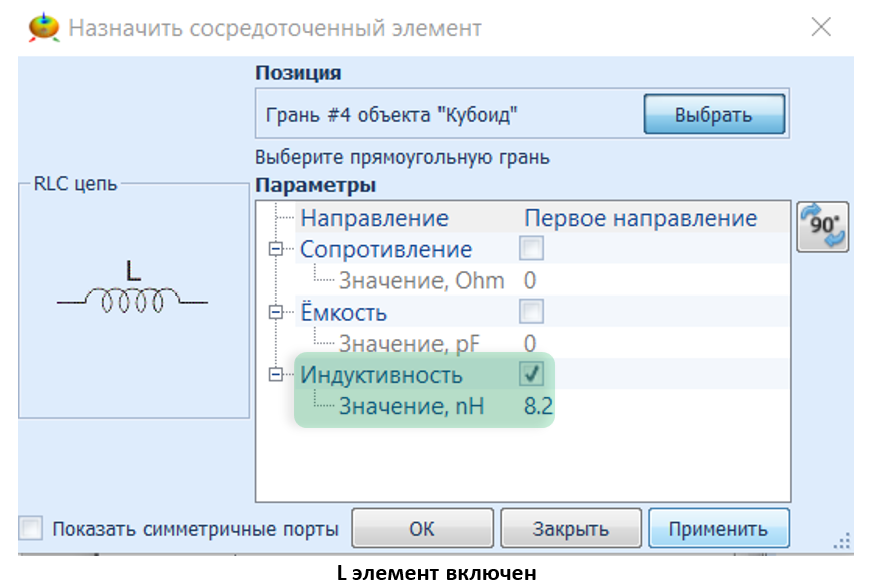Click the Закрыть button
This screenshot has height=588, width=876.
[570, 529]
